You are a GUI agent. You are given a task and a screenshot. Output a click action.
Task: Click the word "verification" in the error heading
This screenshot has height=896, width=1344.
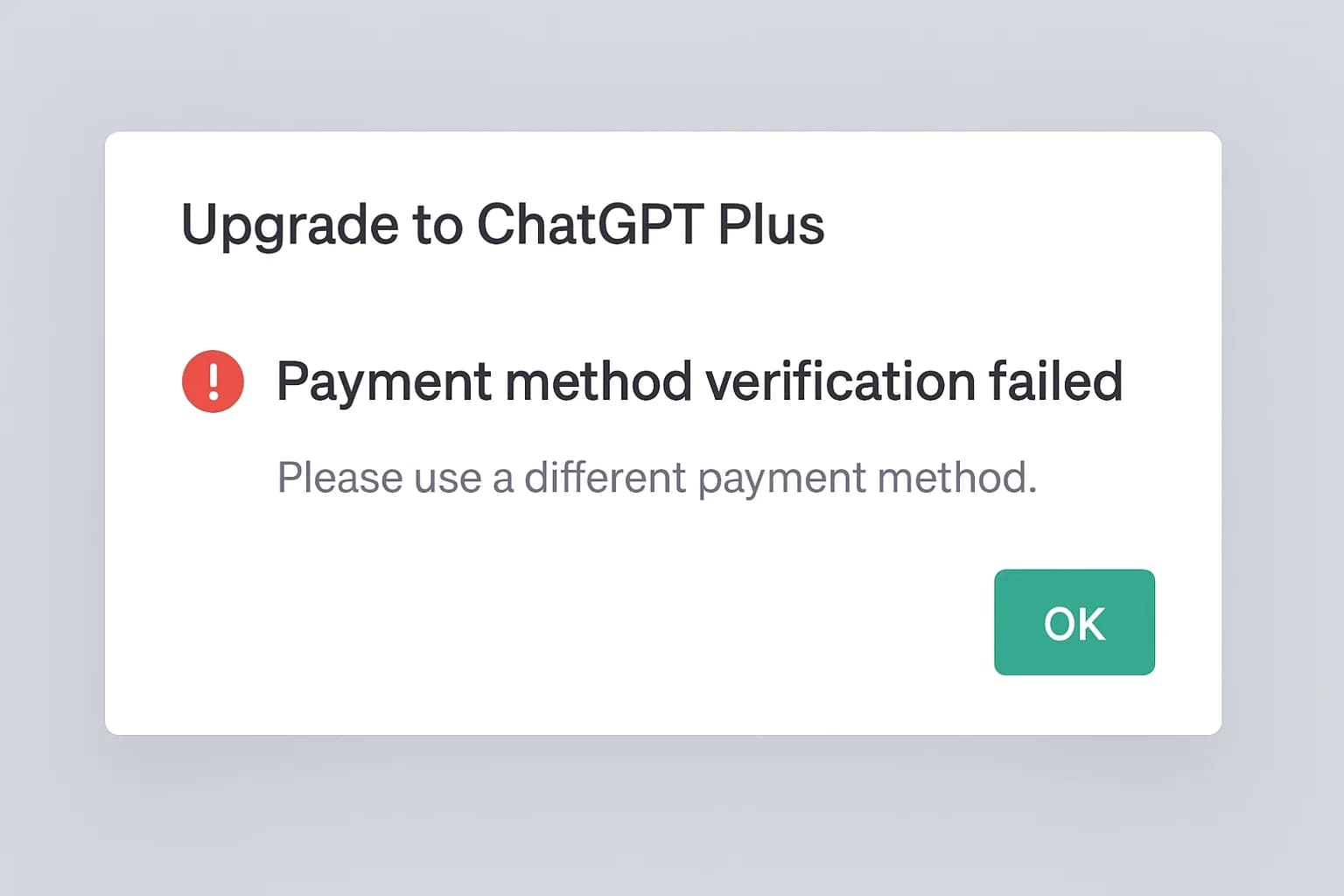(840, 381)
